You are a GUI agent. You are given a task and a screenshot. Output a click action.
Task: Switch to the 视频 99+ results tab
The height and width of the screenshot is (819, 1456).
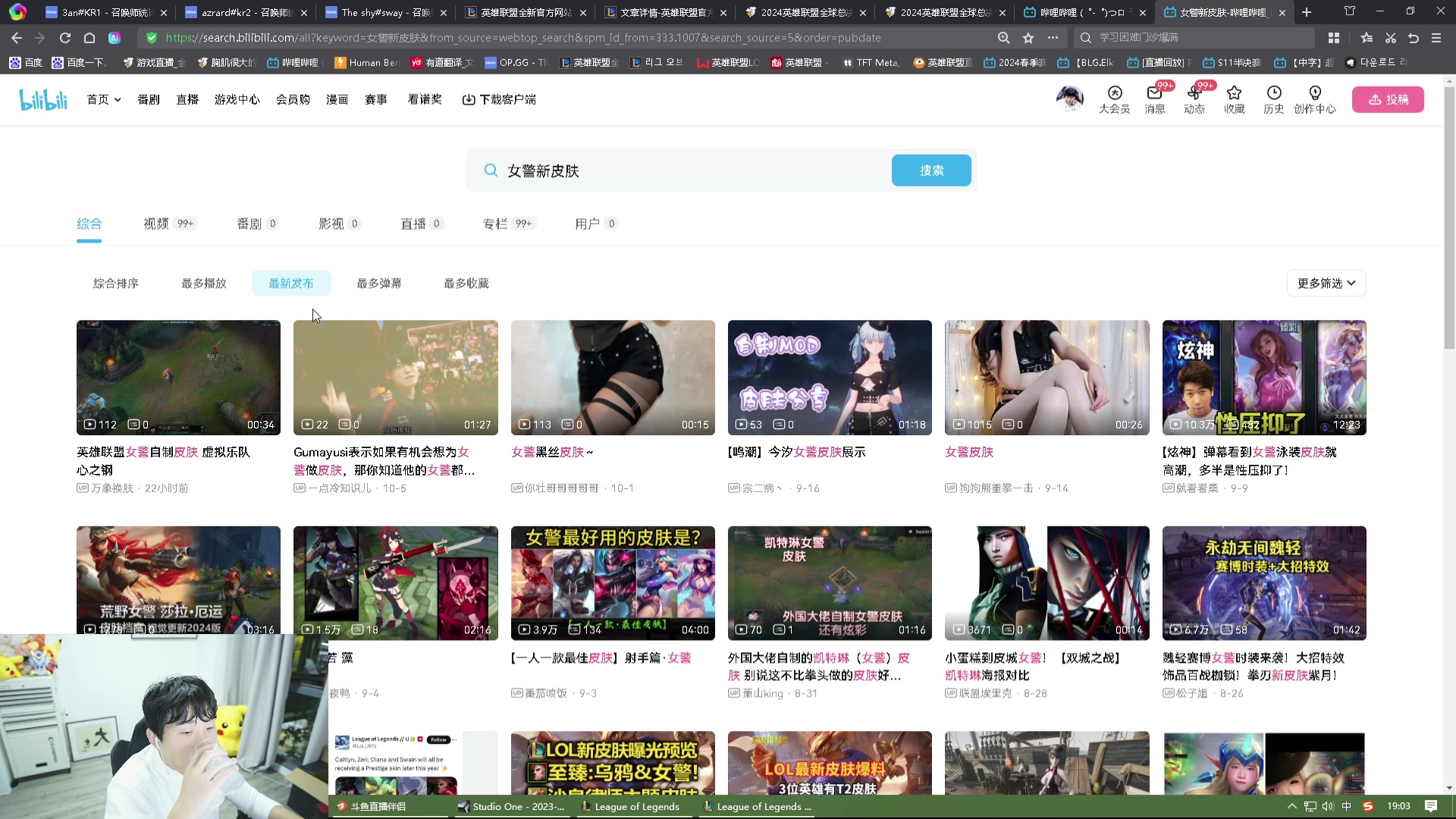(170, 224)
